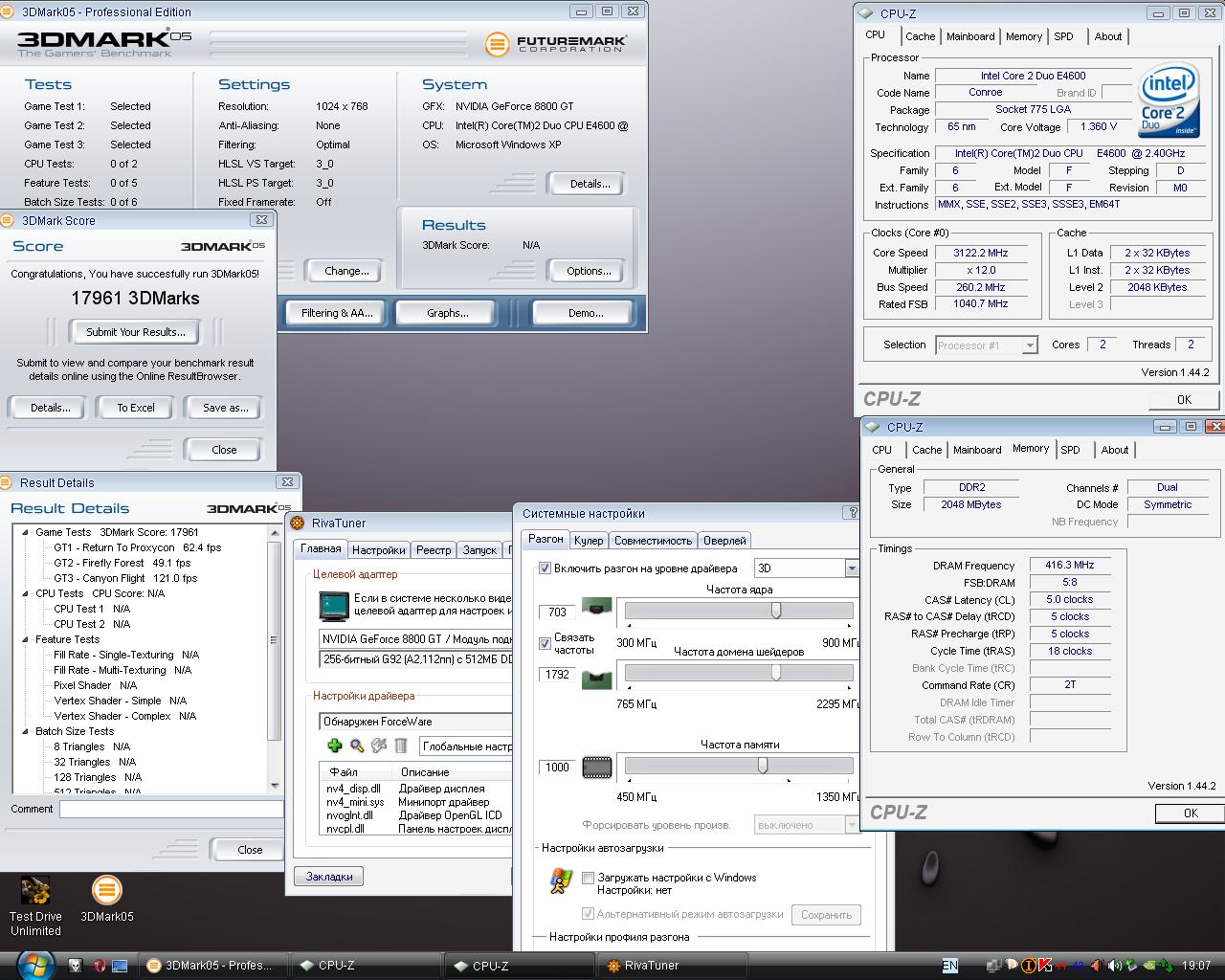Click the Закладки button in RivaTuner
Viewport: 1225px width, 980px height.
coord(329,877)
